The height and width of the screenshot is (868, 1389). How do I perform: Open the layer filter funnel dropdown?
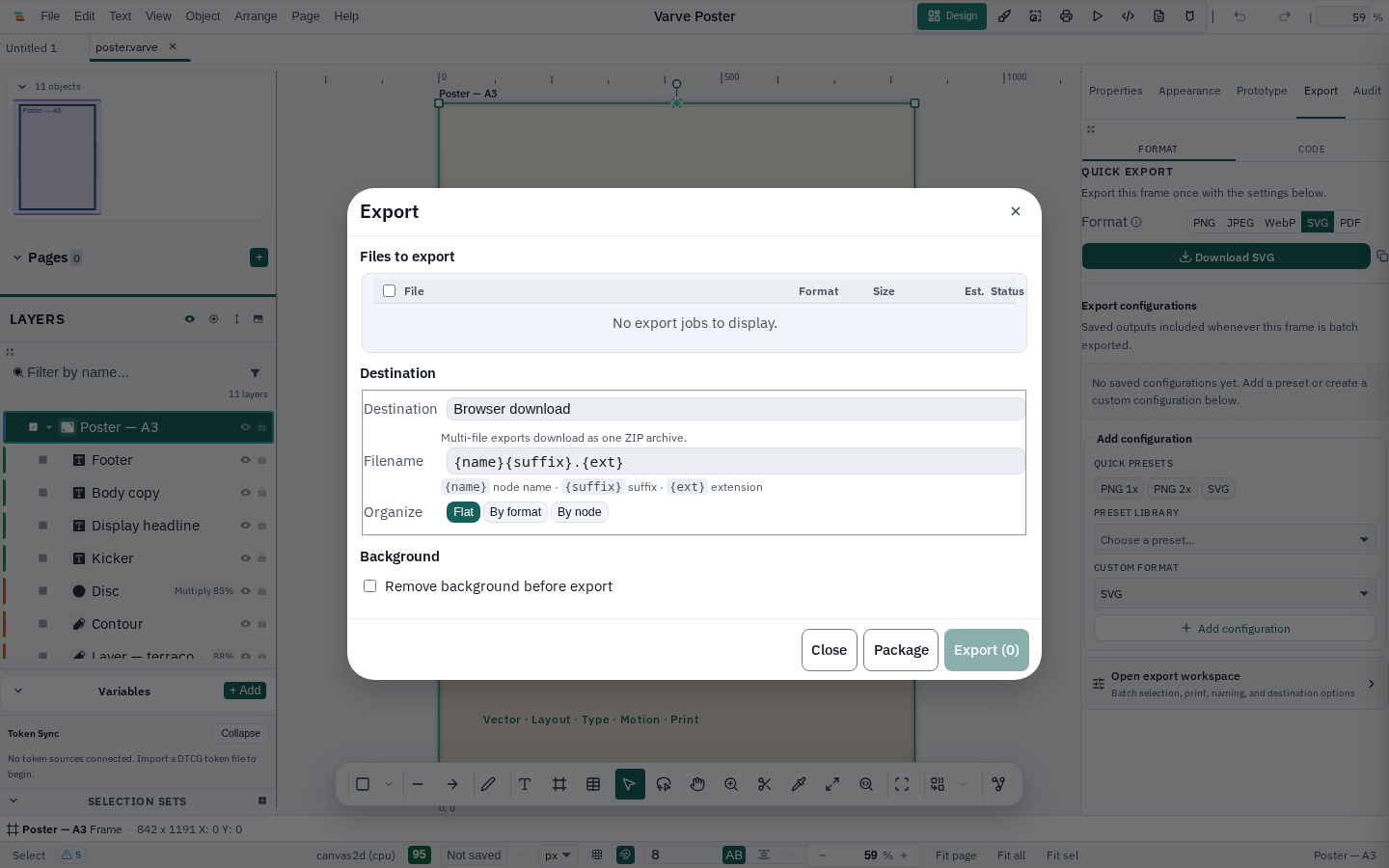point(255,372)
